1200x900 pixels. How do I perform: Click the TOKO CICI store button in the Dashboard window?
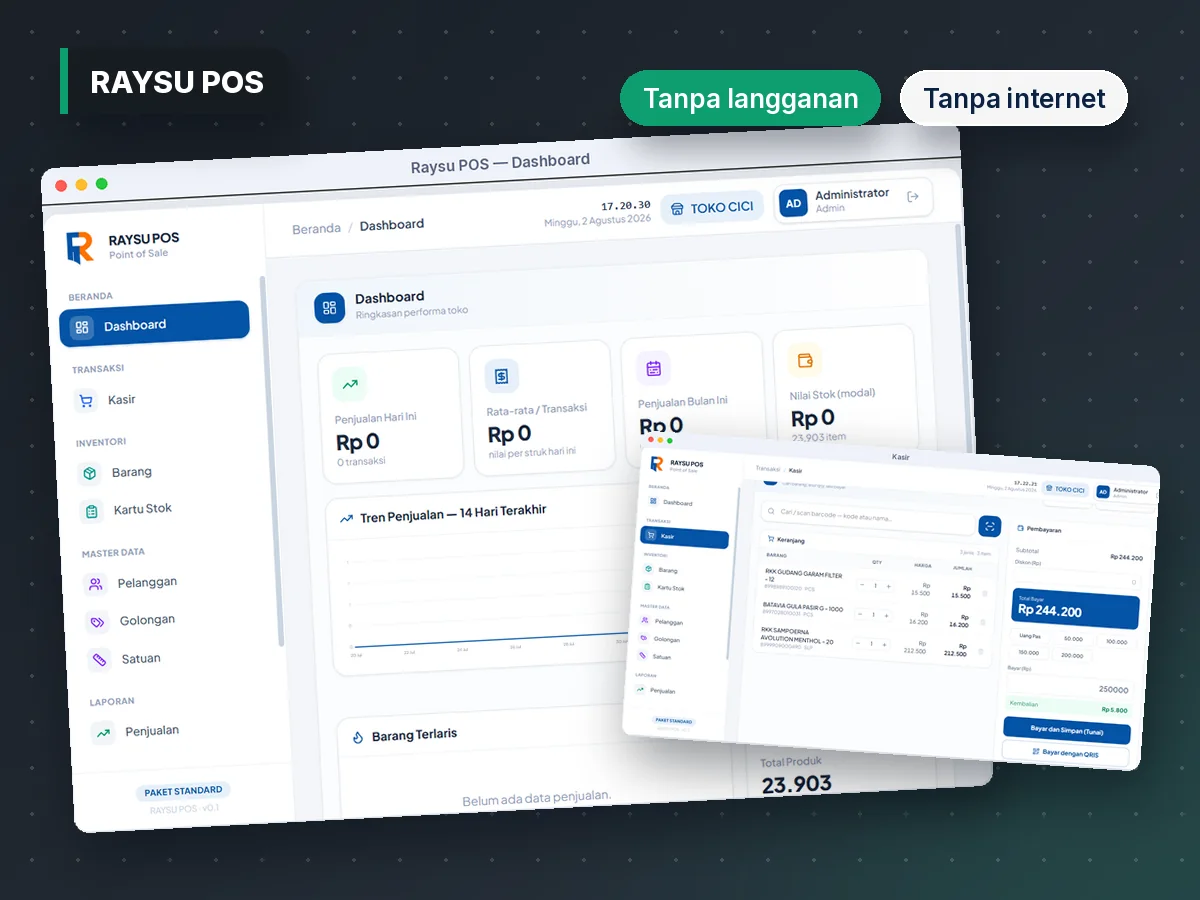712,208
